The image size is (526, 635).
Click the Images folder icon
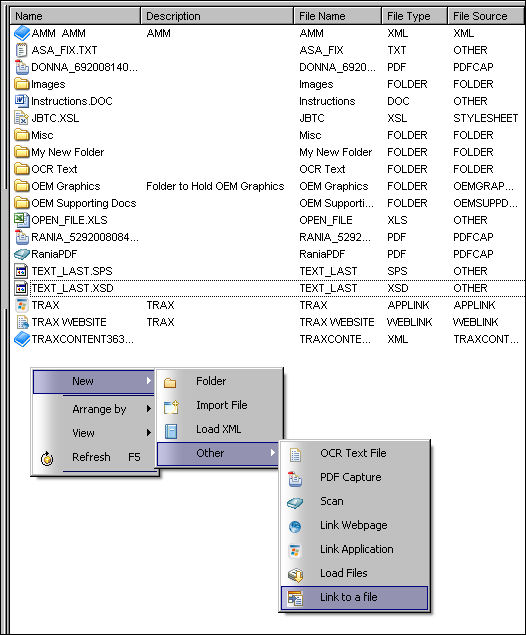pyautogui.click(x=22, y=84)
